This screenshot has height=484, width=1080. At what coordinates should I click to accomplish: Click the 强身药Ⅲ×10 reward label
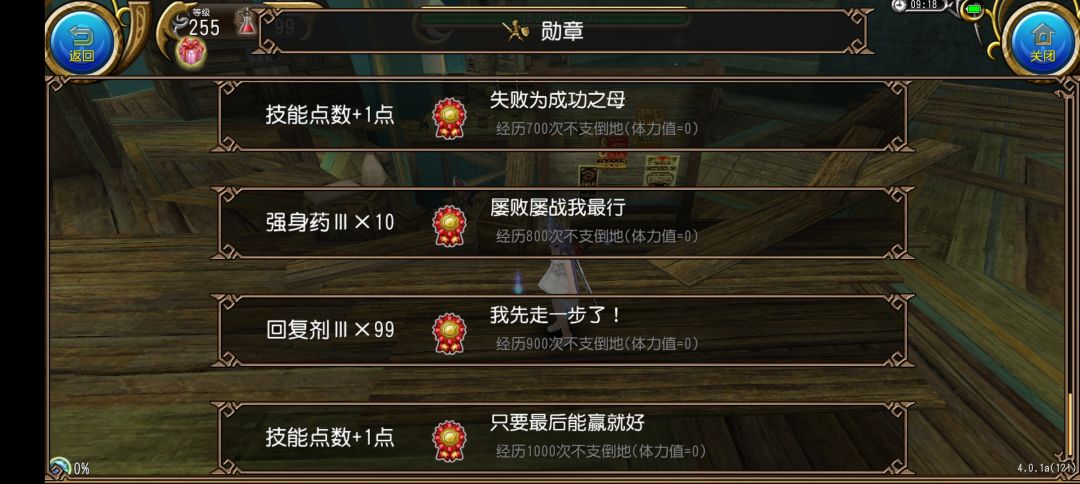(x=330, y=222)
